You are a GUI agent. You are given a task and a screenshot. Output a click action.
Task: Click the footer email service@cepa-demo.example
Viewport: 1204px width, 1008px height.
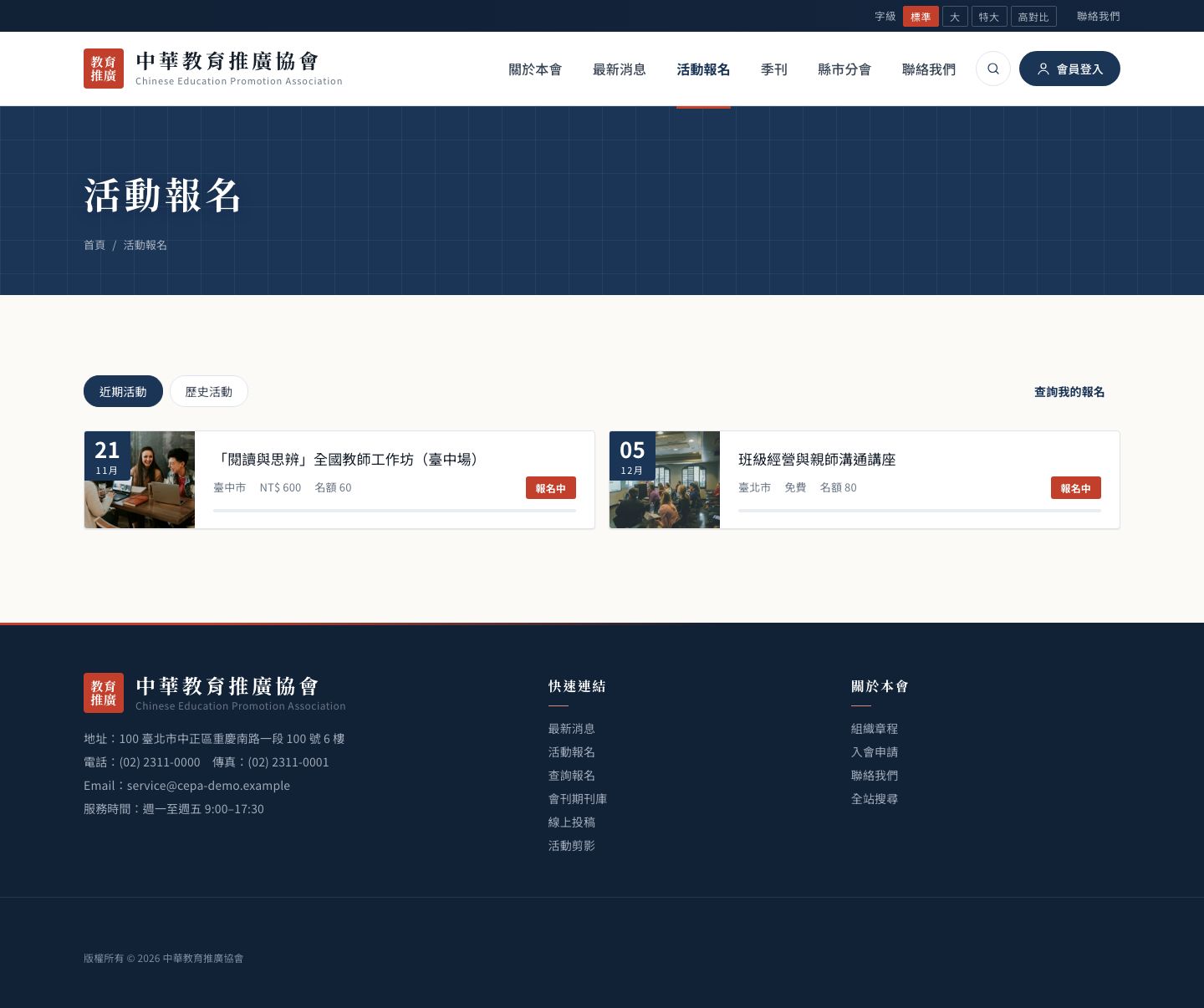point(208,786)
